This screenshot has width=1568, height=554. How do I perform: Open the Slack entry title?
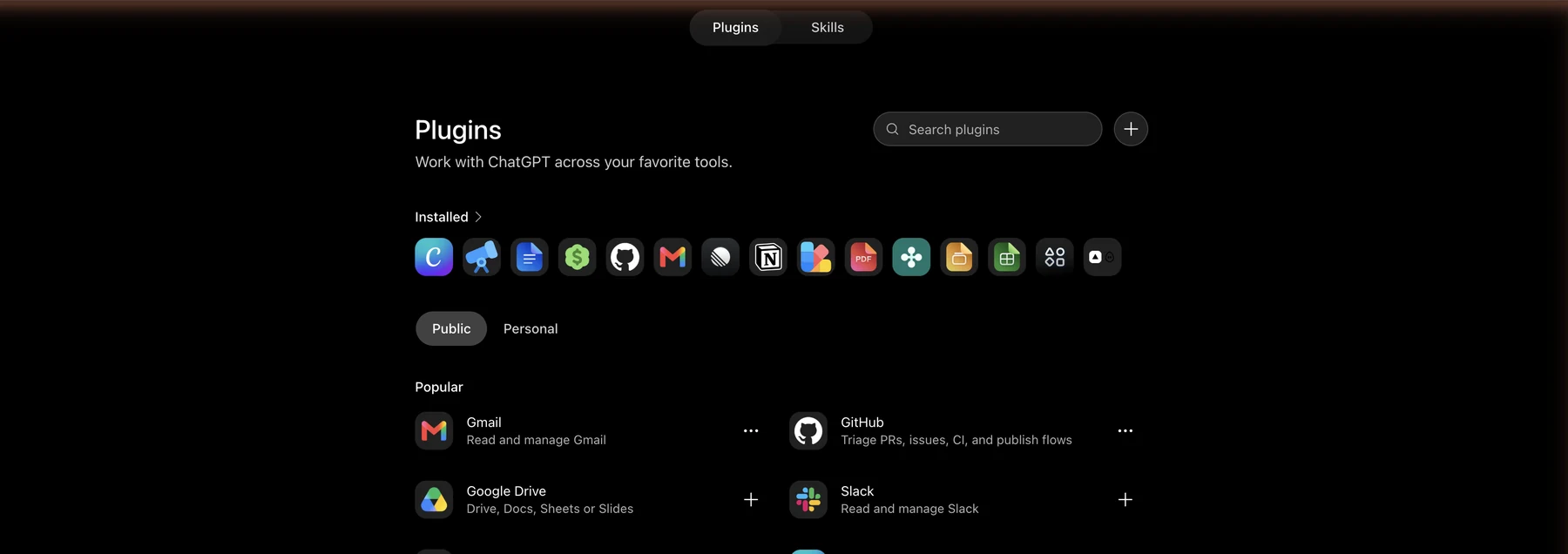tap(857, 491)
